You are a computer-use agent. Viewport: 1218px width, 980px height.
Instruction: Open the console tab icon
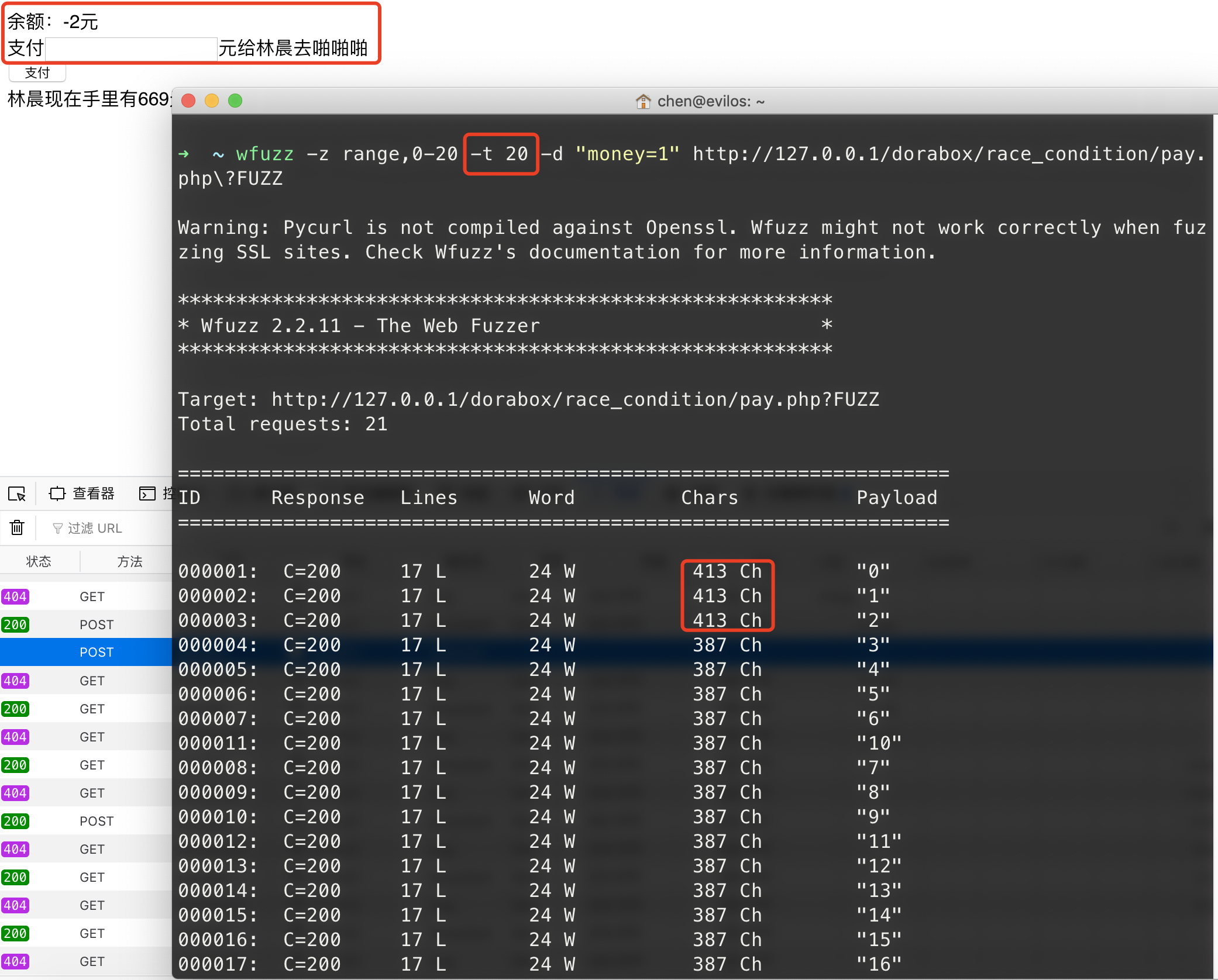click(x=147, y=494)
